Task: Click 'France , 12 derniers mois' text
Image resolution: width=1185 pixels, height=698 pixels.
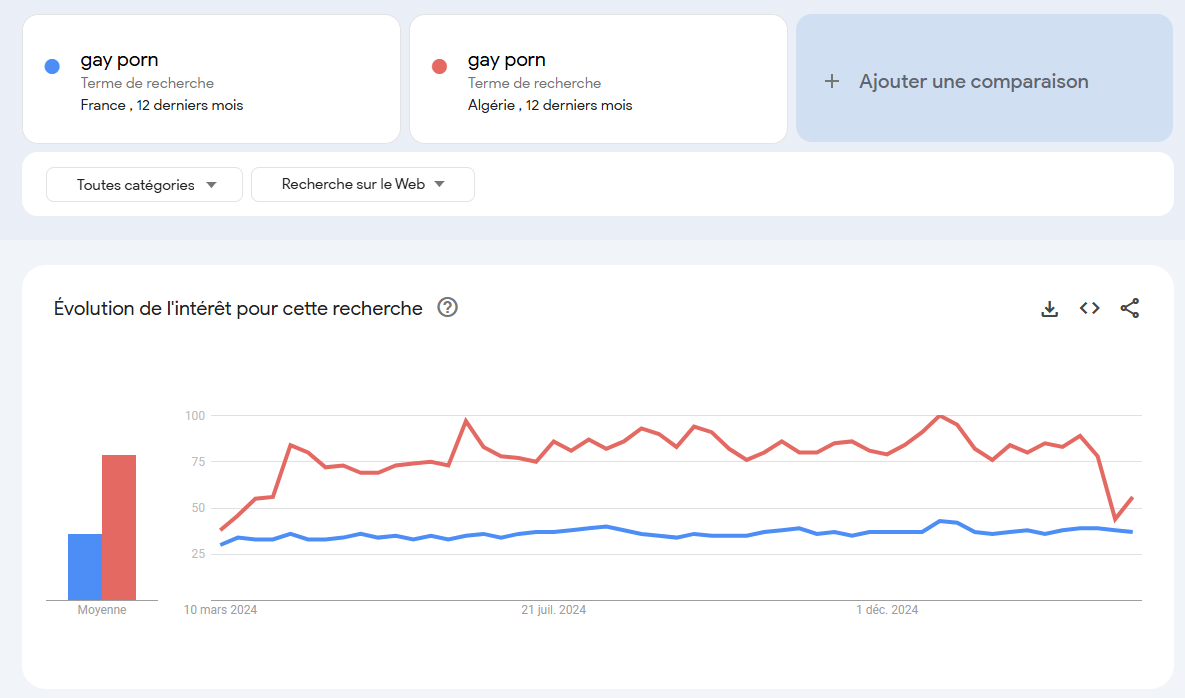Action: point(162,105)
